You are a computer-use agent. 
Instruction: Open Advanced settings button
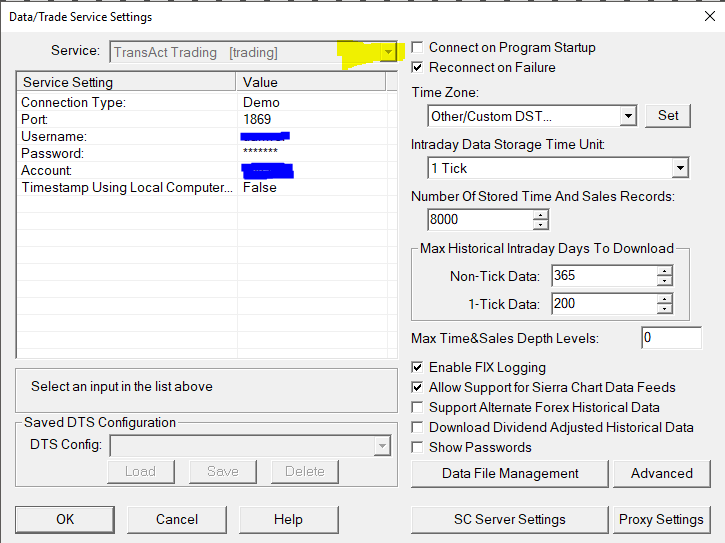(662, 474)
